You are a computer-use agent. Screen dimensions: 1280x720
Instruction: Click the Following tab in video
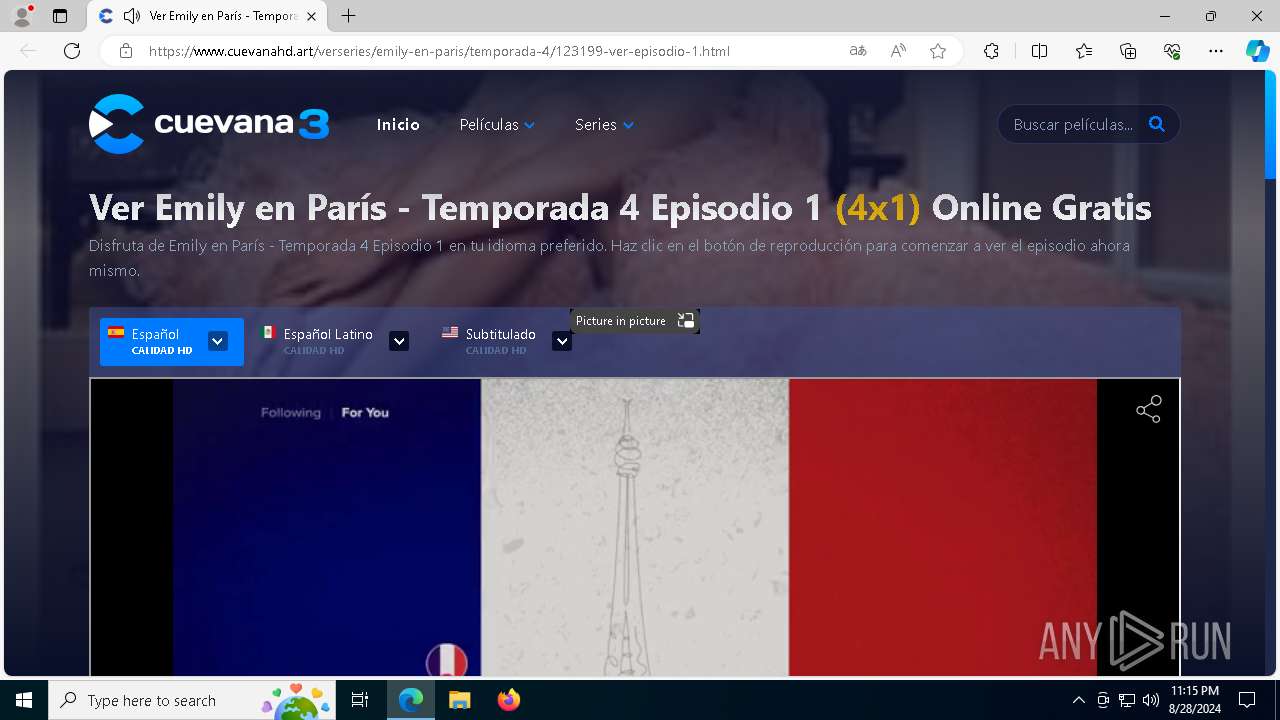coord(291,412)
